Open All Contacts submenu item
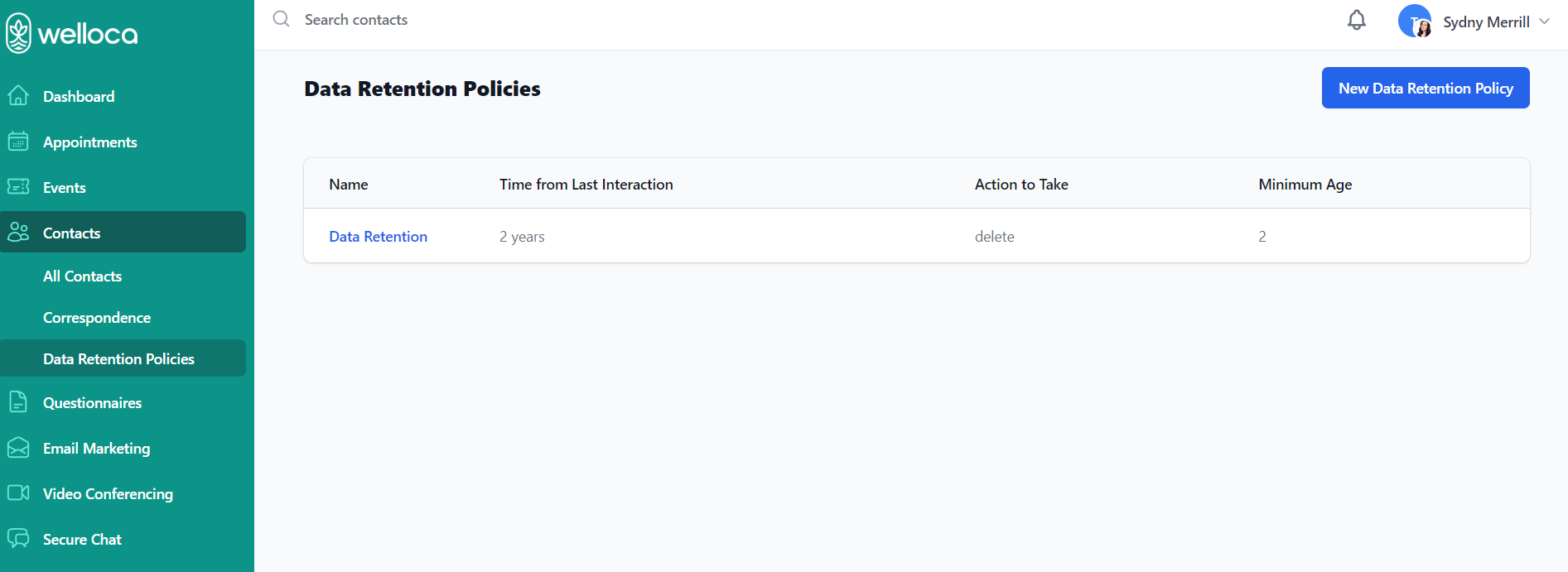Image resolution: width=1568 pixels, height=572 pixels. [x=82, y=276]
